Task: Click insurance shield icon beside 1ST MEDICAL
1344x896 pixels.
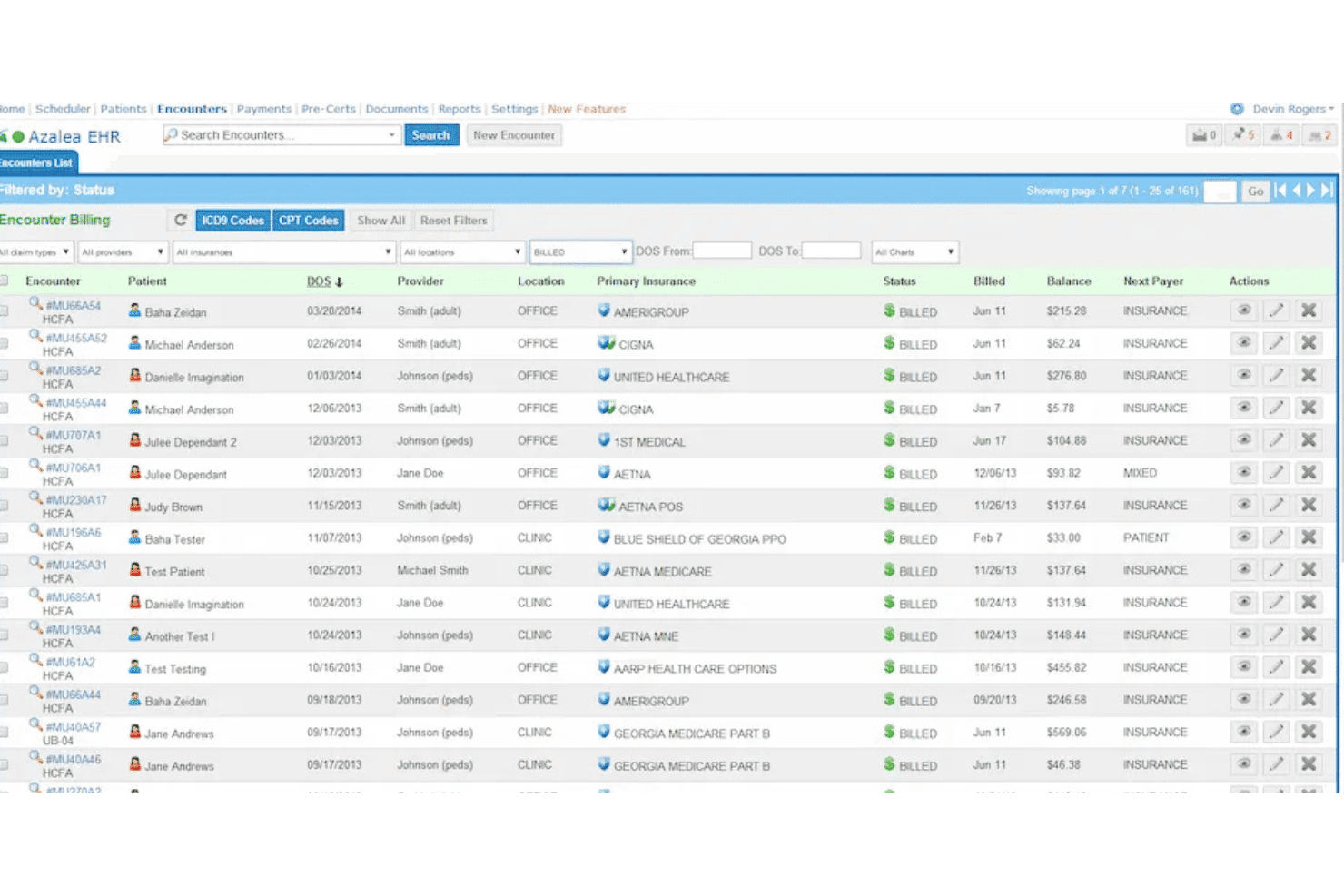Action: [x=604, y=440]
